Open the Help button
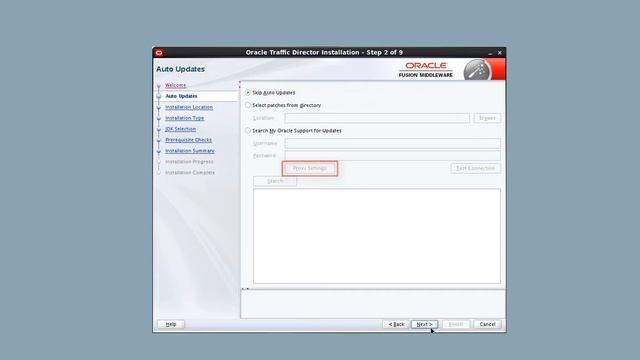Screen dimensions: 640x360 pyautogui.click(x=171, y=324)
